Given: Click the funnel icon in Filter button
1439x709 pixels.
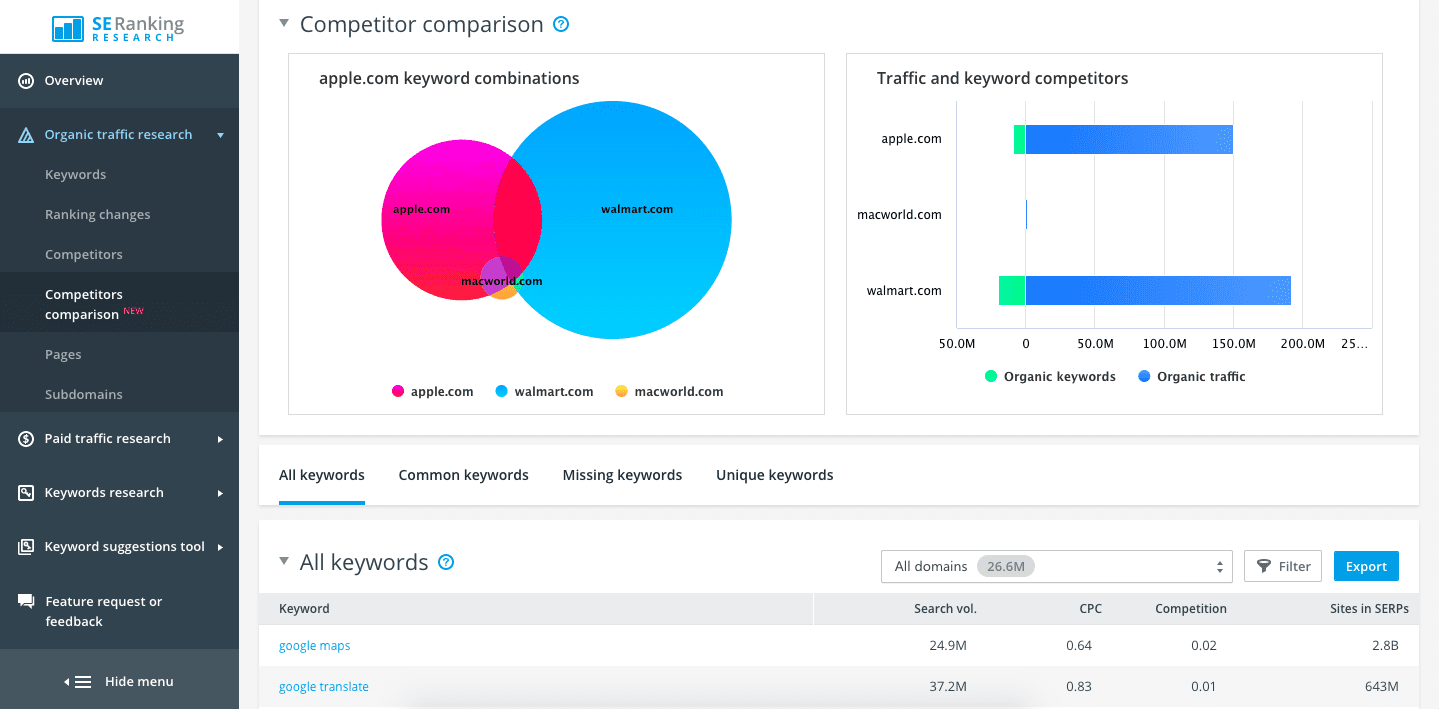Looking at the screenshot, I should (x=1264, y=566).
